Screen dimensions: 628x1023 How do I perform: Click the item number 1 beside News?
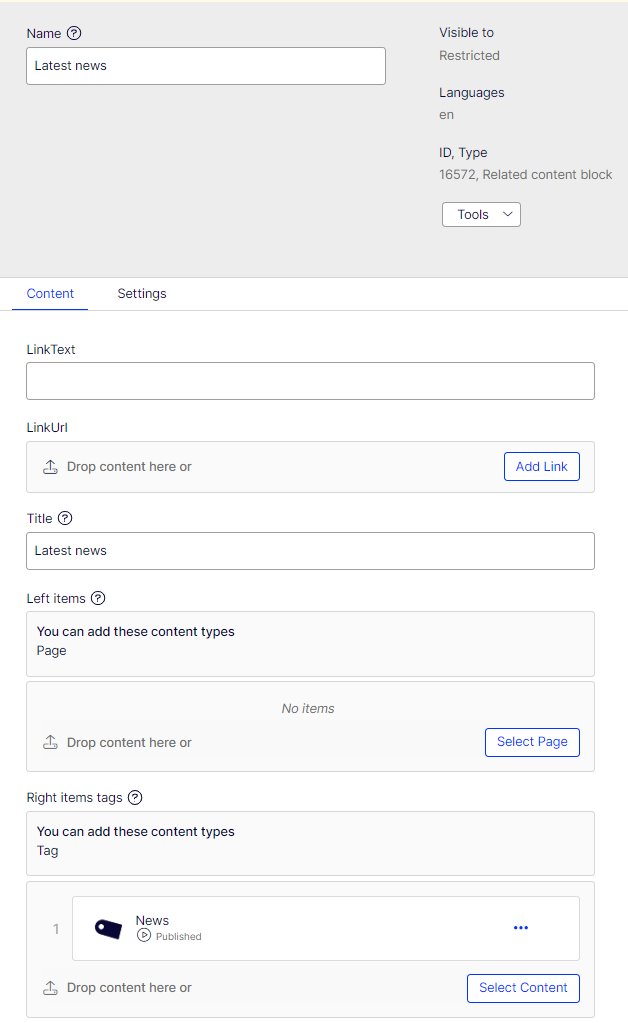point(56,928)
